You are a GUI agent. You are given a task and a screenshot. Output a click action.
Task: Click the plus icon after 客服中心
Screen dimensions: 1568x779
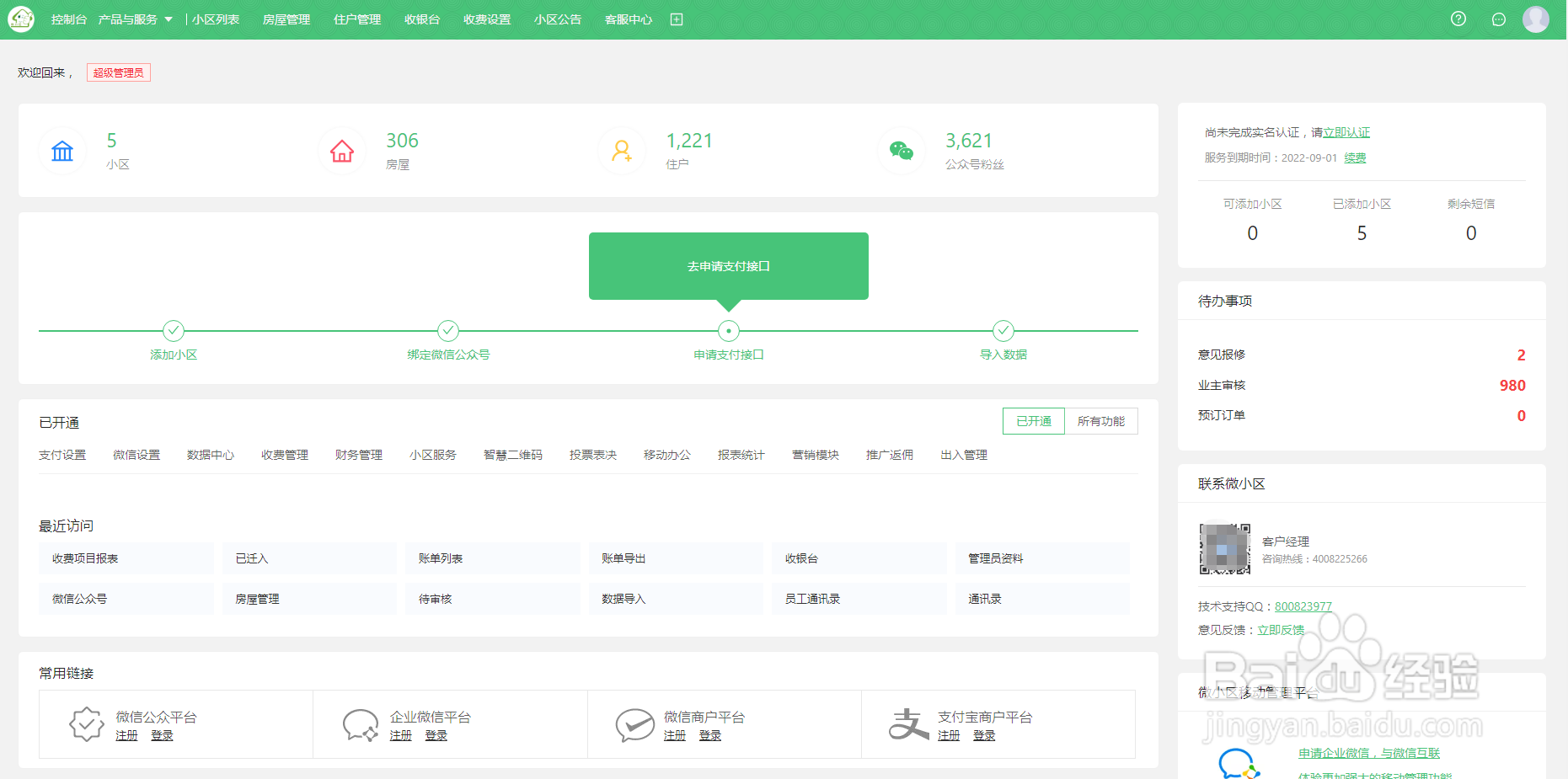click(x=677, y=19)
